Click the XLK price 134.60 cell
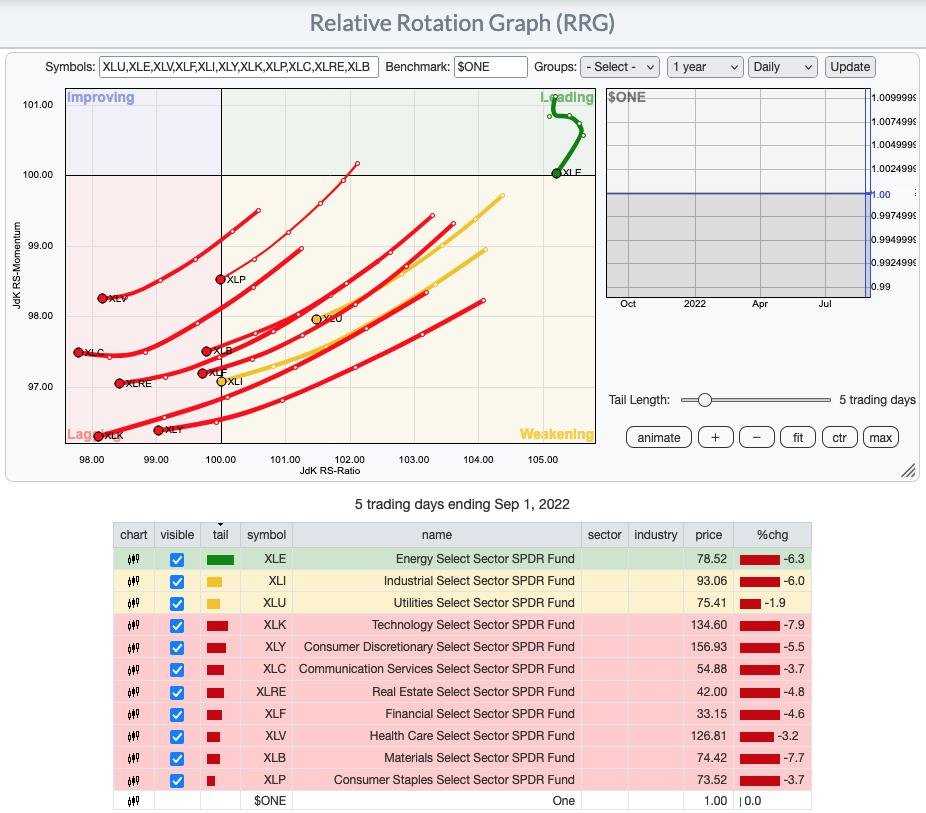 (x=709, y=625)
